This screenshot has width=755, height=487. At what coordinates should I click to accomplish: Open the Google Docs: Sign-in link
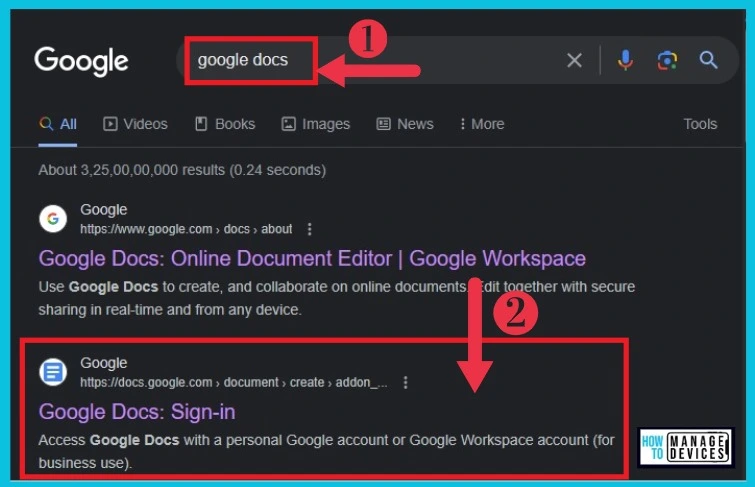click(137, 412)
